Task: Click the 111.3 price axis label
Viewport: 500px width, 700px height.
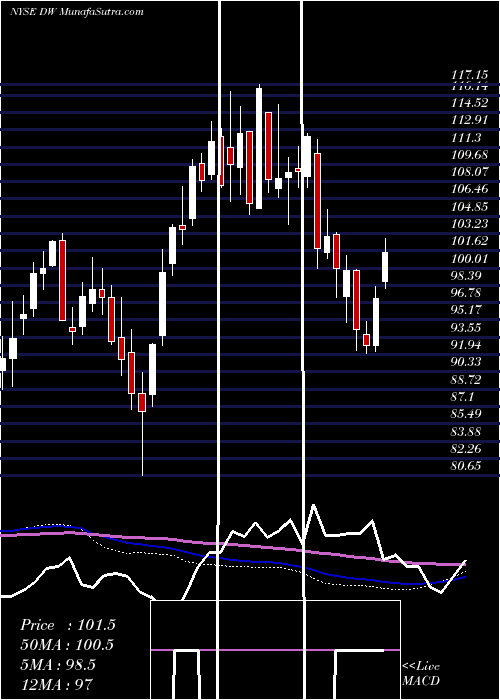Action: point(466,138)
